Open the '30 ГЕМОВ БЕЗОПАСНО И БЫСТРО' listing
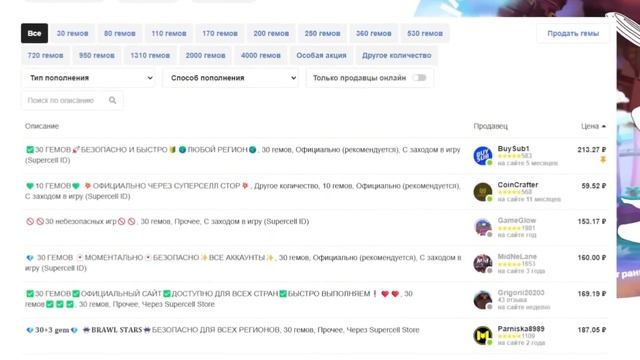This screenshot has width=640, height=360. (x=243, y=155)
